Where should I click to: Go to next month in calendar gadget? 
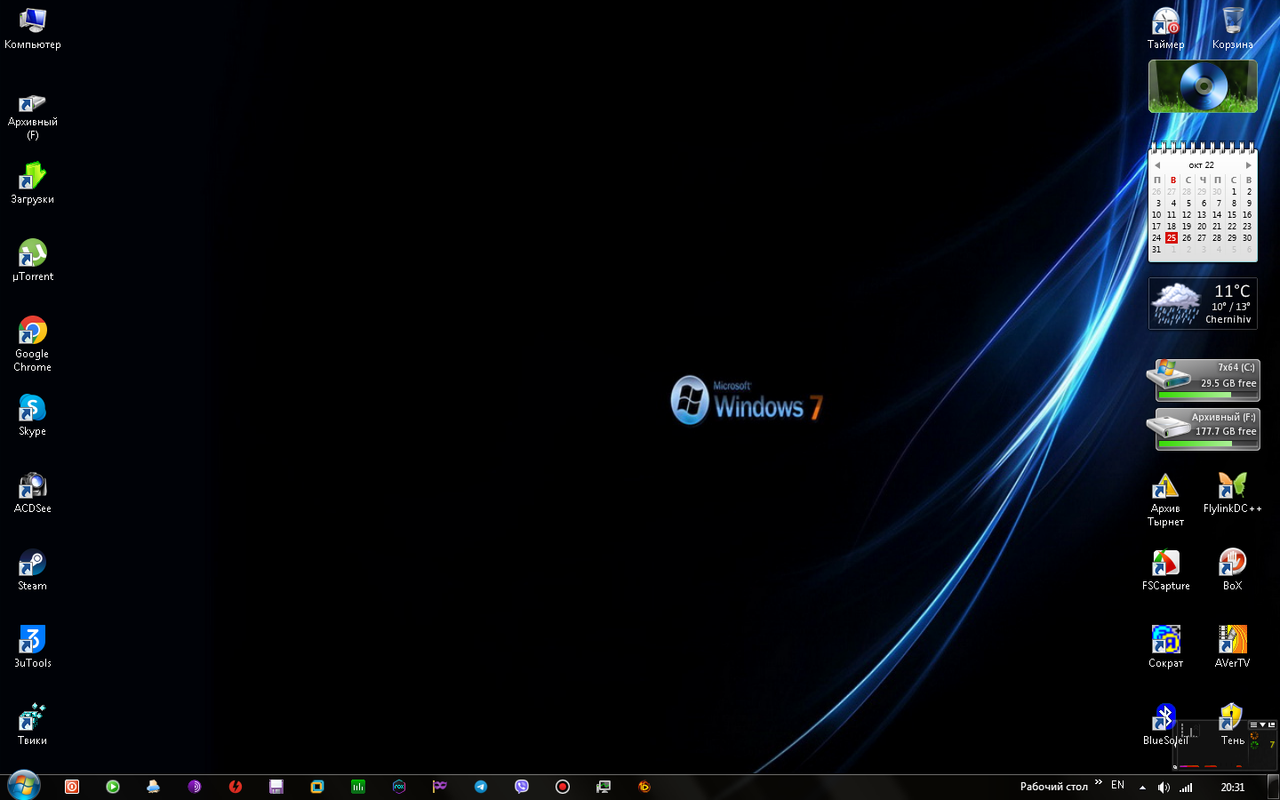(x=1248, y=165)
